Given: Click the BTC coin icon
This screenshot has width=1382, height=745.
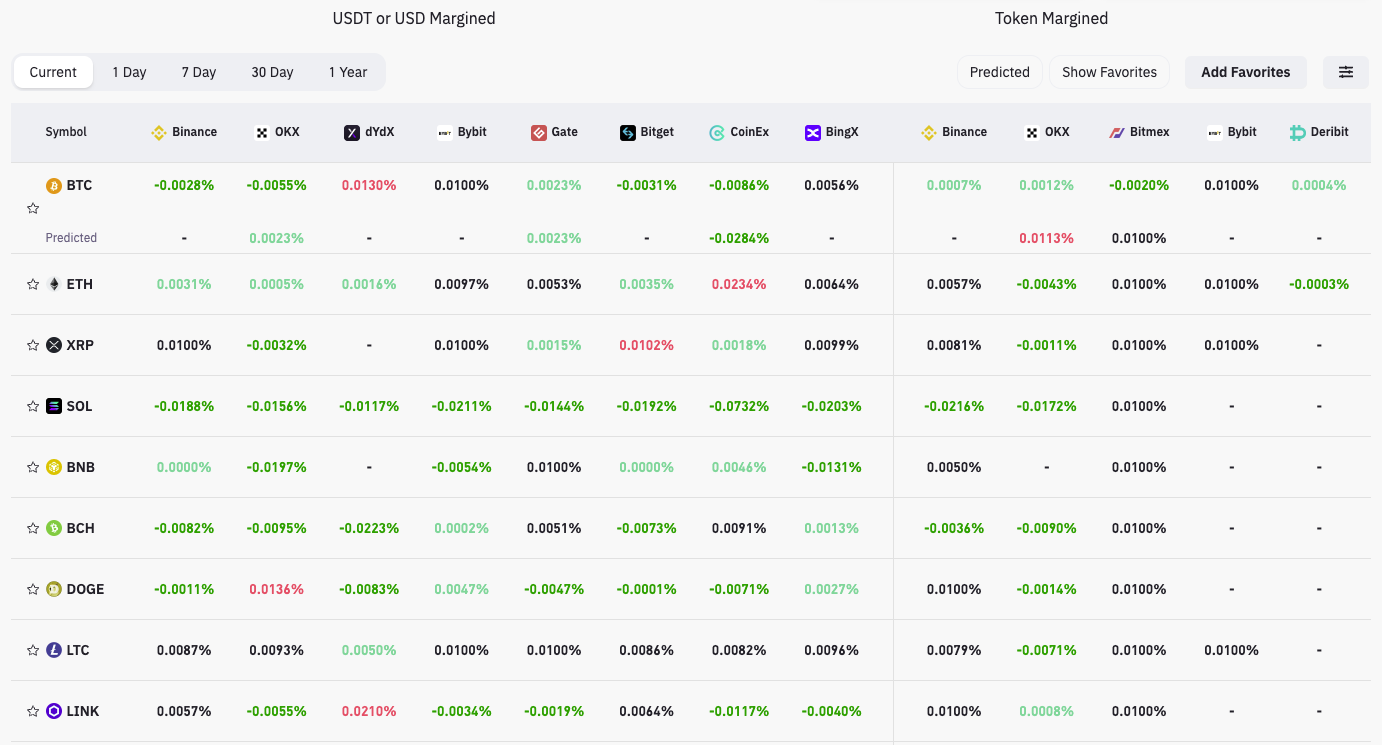Looking at the screenshot, I should point(54,186).
